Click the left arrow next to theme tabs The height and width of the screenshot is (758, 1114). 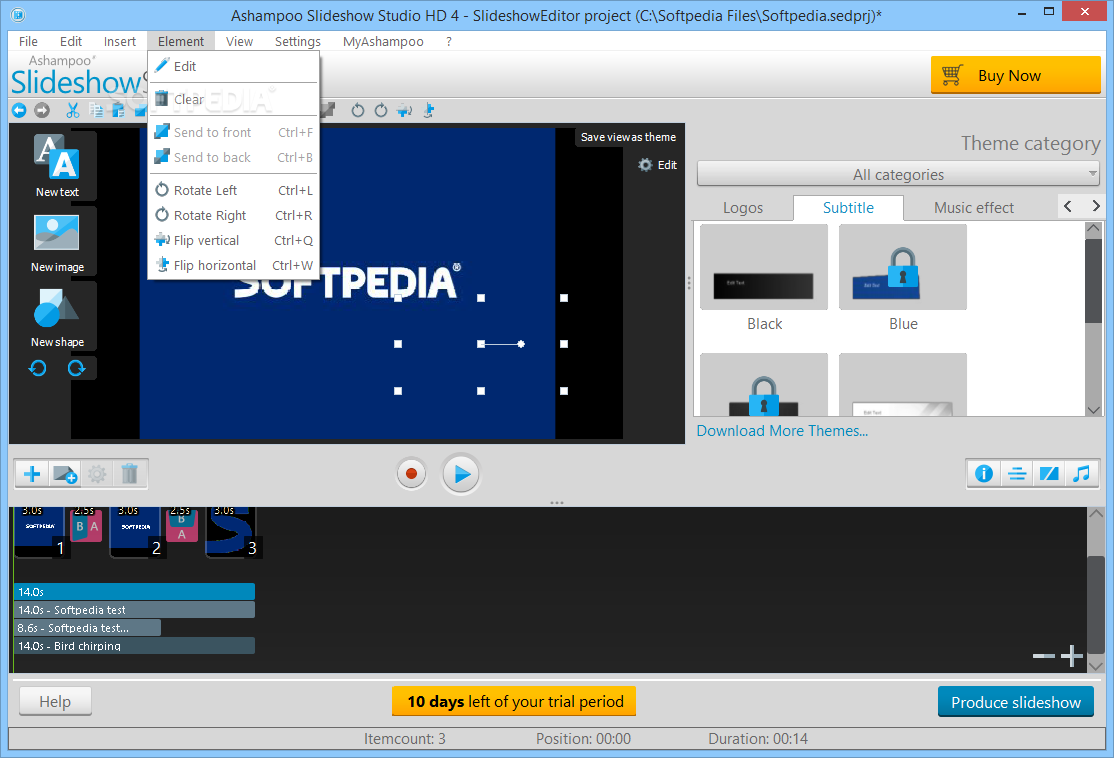point(1068,206)
